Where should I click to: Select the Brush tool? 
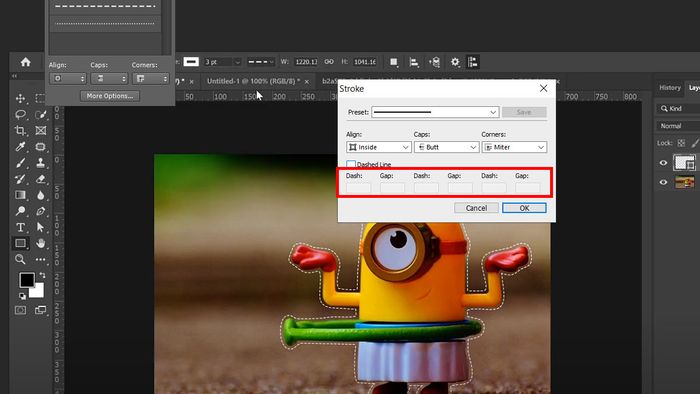coord(21,162)
